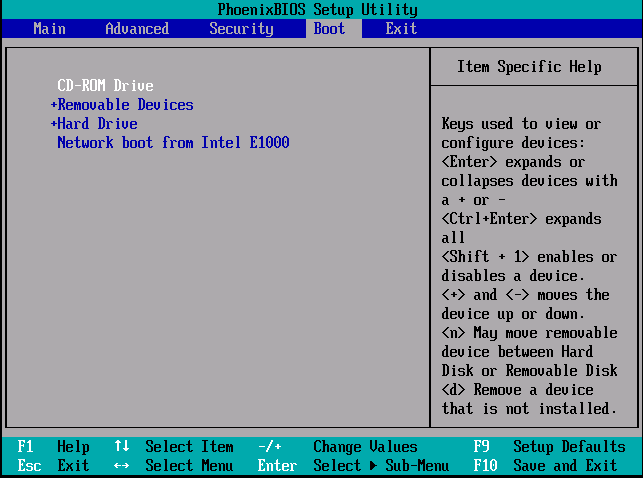Click help text '<Ctrl+Enter> expands'
643x478 pixels.
pos(521,219)
